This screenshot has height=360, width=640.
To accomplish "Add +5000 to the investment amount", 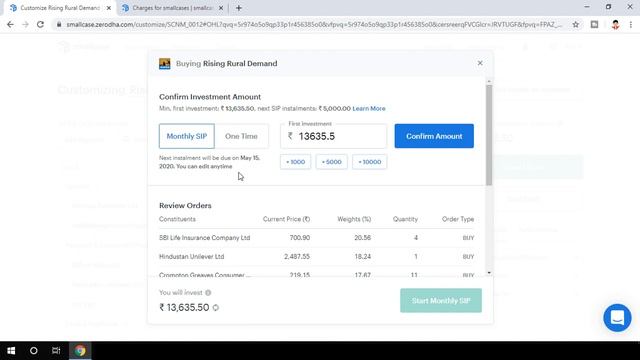I will [x=331, y=162].
